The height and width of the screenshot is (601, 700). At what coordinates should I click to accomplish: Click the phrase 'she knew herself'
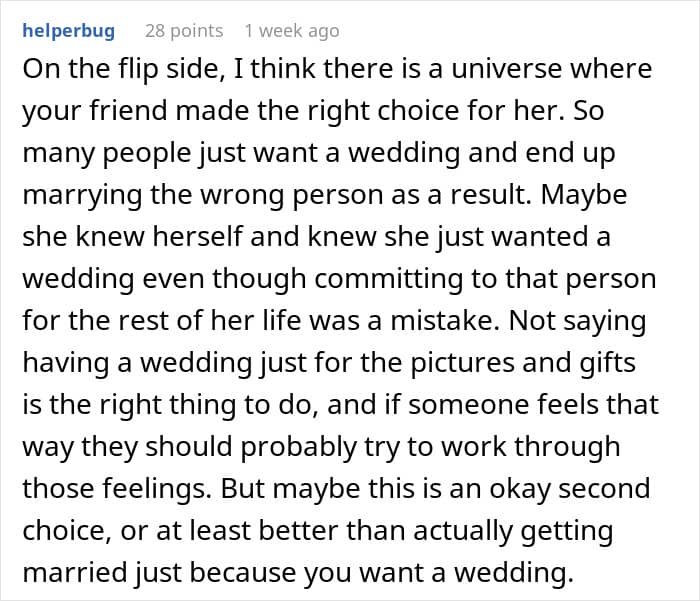pyautogui.click(x=133, y=237)
